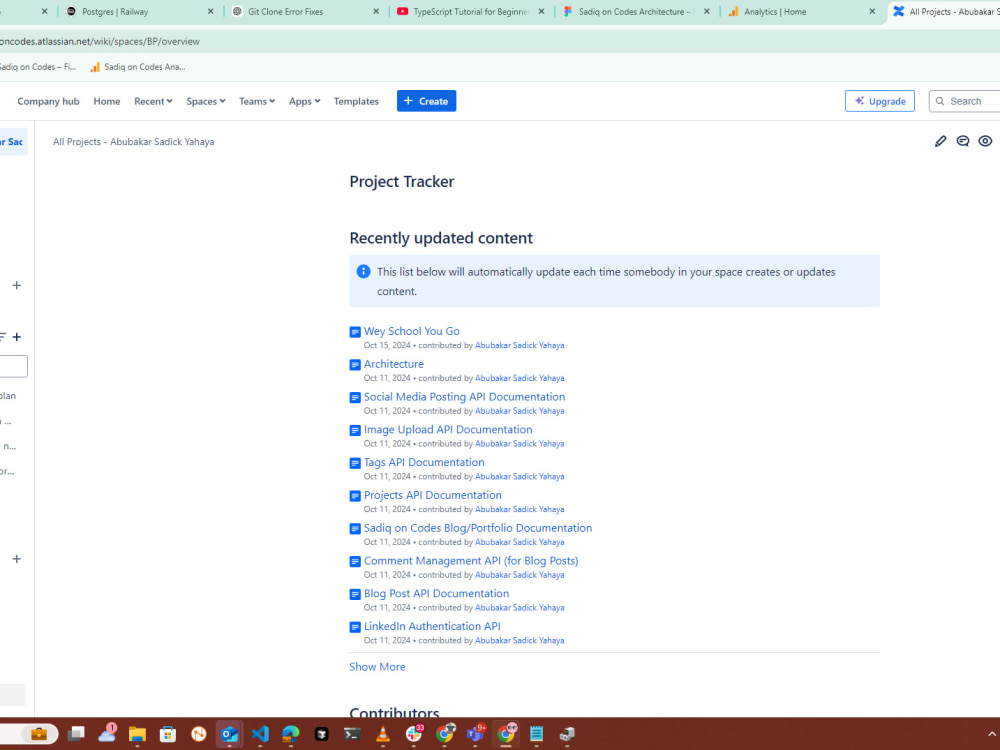1000x750 pixels.
Task: Click the sparkle icon on the Upgrade button
Action: point(859,101)
